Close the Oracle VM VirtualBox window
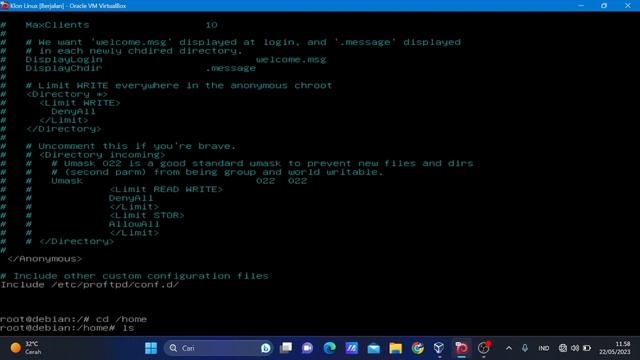 pyautogui.click(x=628, y=6)
